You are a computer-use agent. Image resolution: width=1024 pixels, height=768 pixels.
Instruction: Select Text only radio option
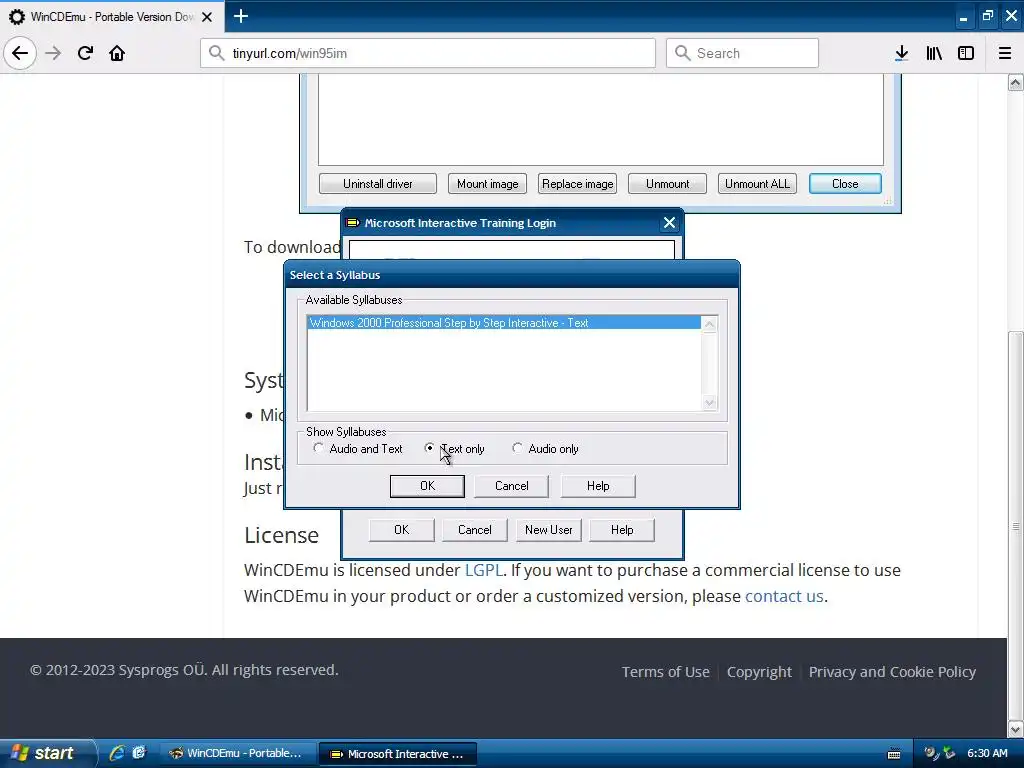pos(455,449)
